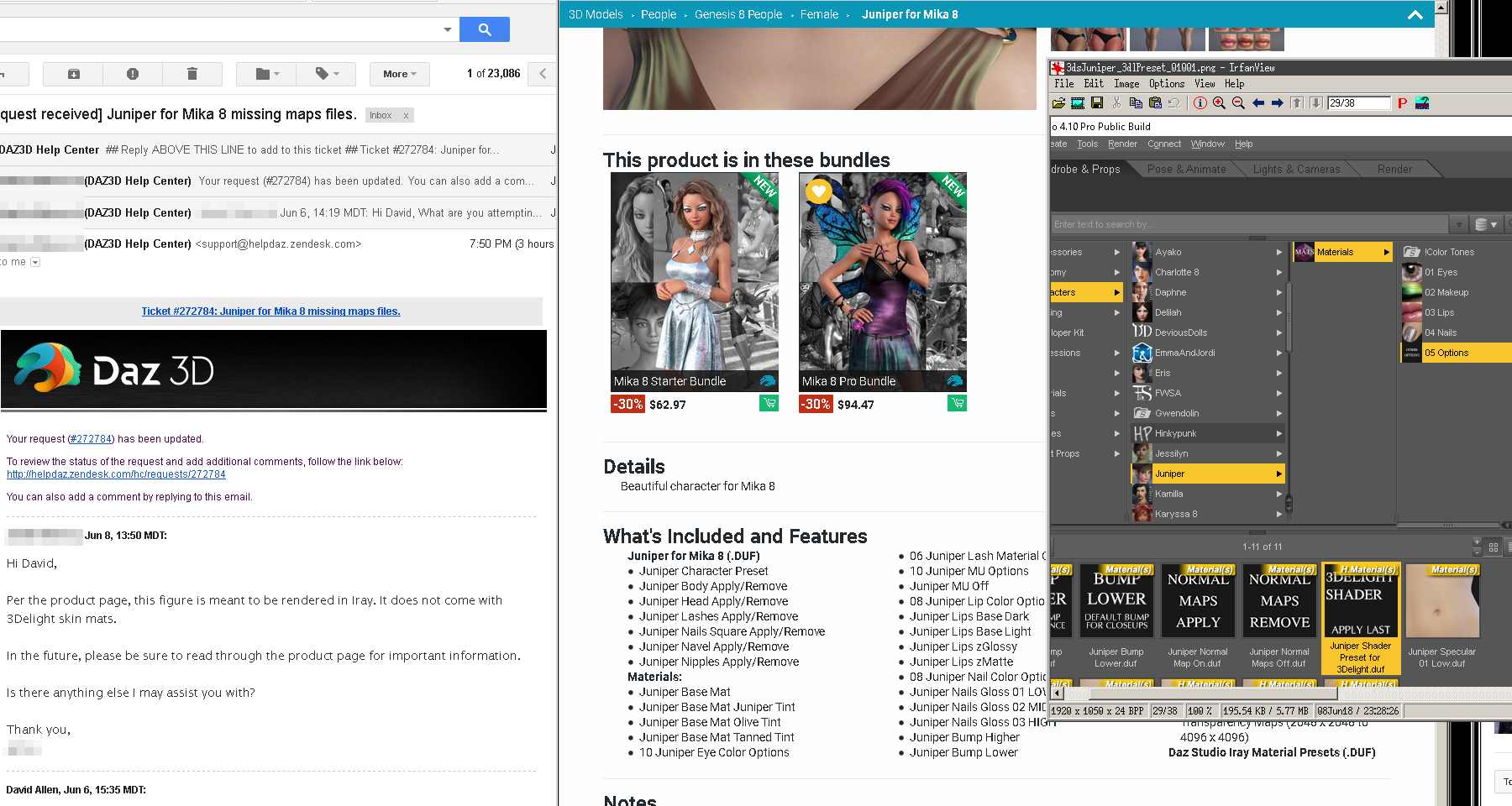Go to the newer Gmail conversation arrow
The width and height of the screenshot is (1512, 806).
click(x=543, y=74)
